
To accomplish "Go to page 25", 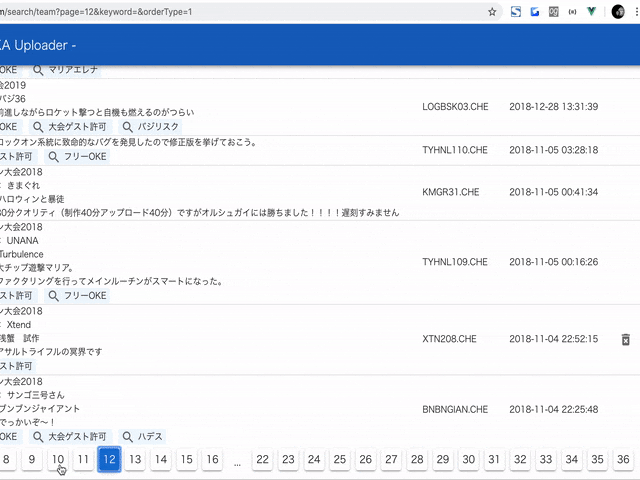I will point(340,460).
